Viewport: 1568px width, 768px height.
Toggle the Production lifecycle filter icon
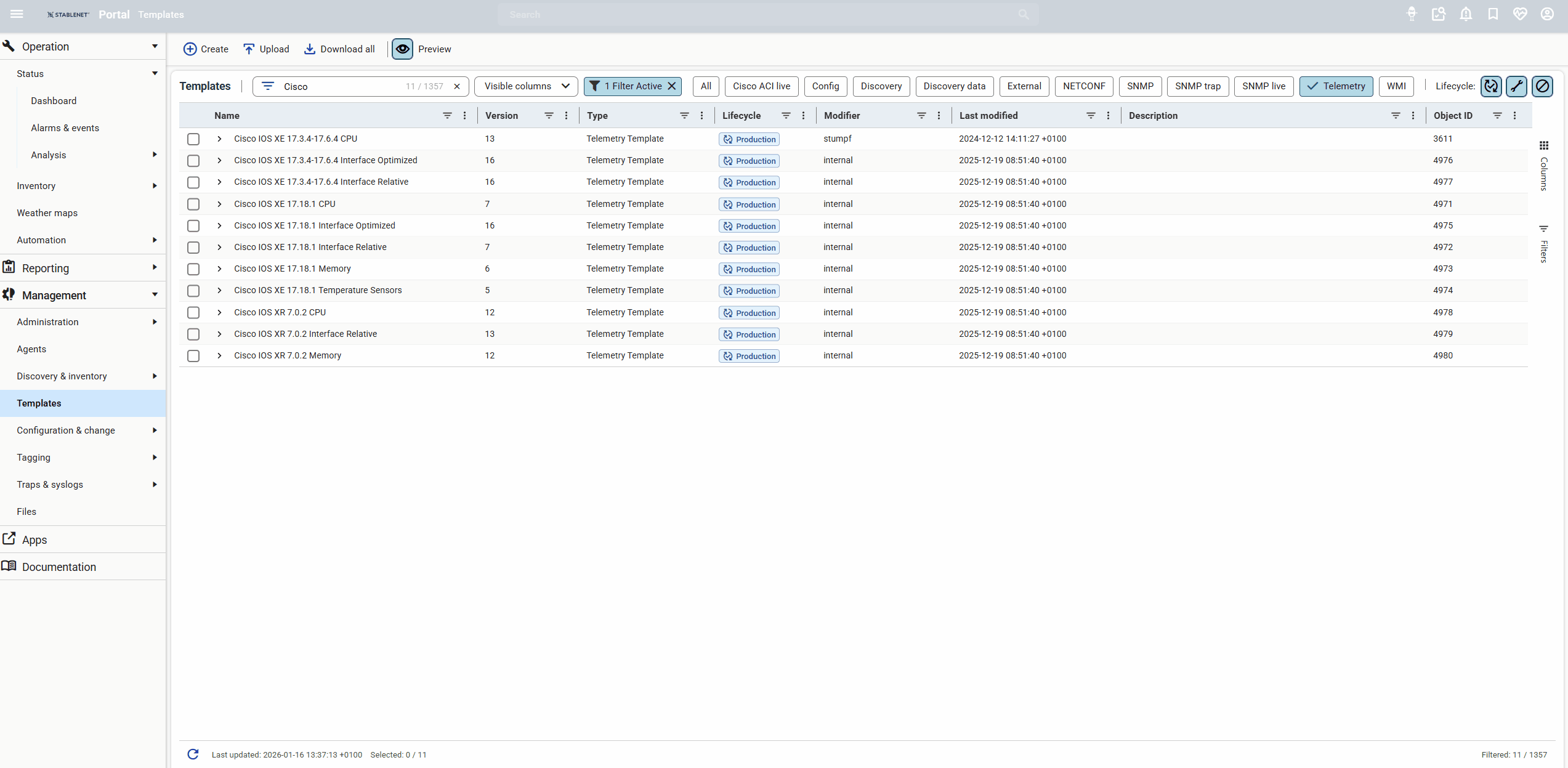pyautogui.click(x=1491, y=86)
